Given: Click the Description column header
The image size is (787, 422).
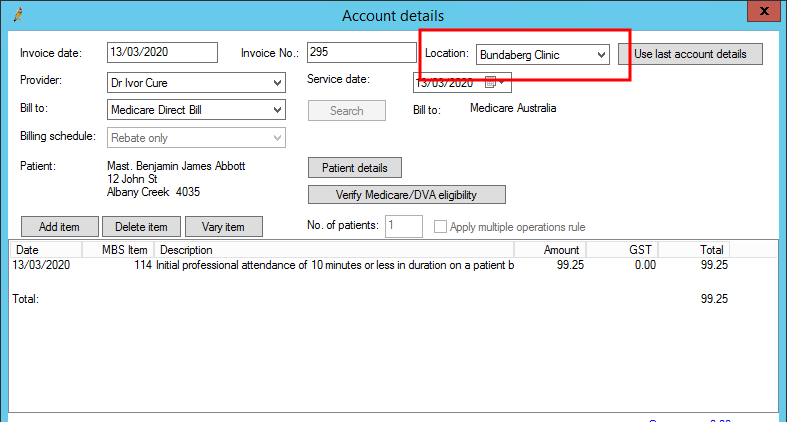Looking at the screenshot, I should point(333,249).
